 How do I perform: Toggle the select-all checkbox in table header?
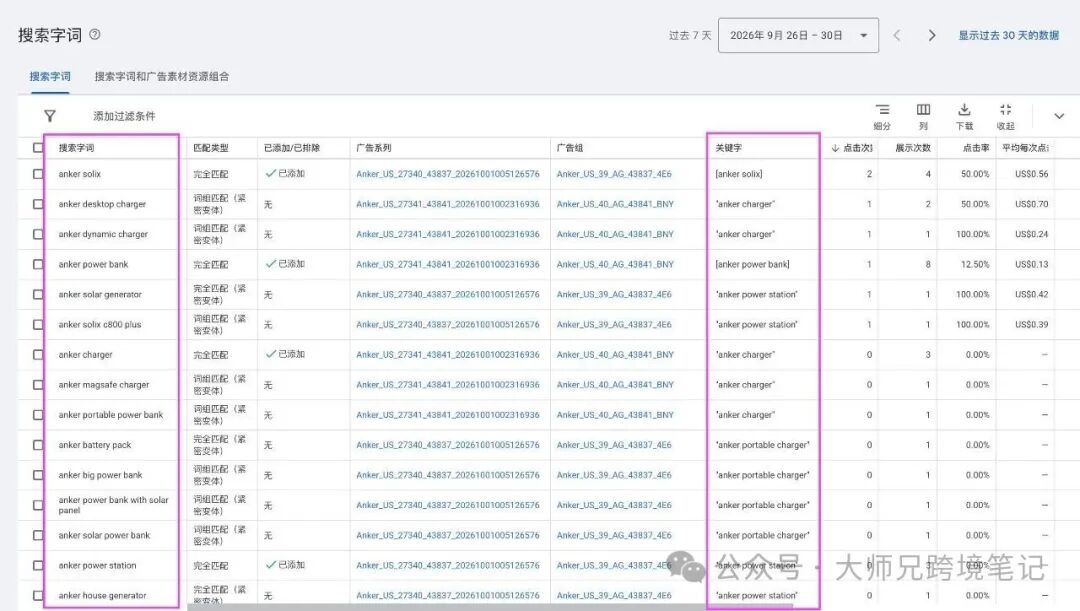click(x=38, y=147)
